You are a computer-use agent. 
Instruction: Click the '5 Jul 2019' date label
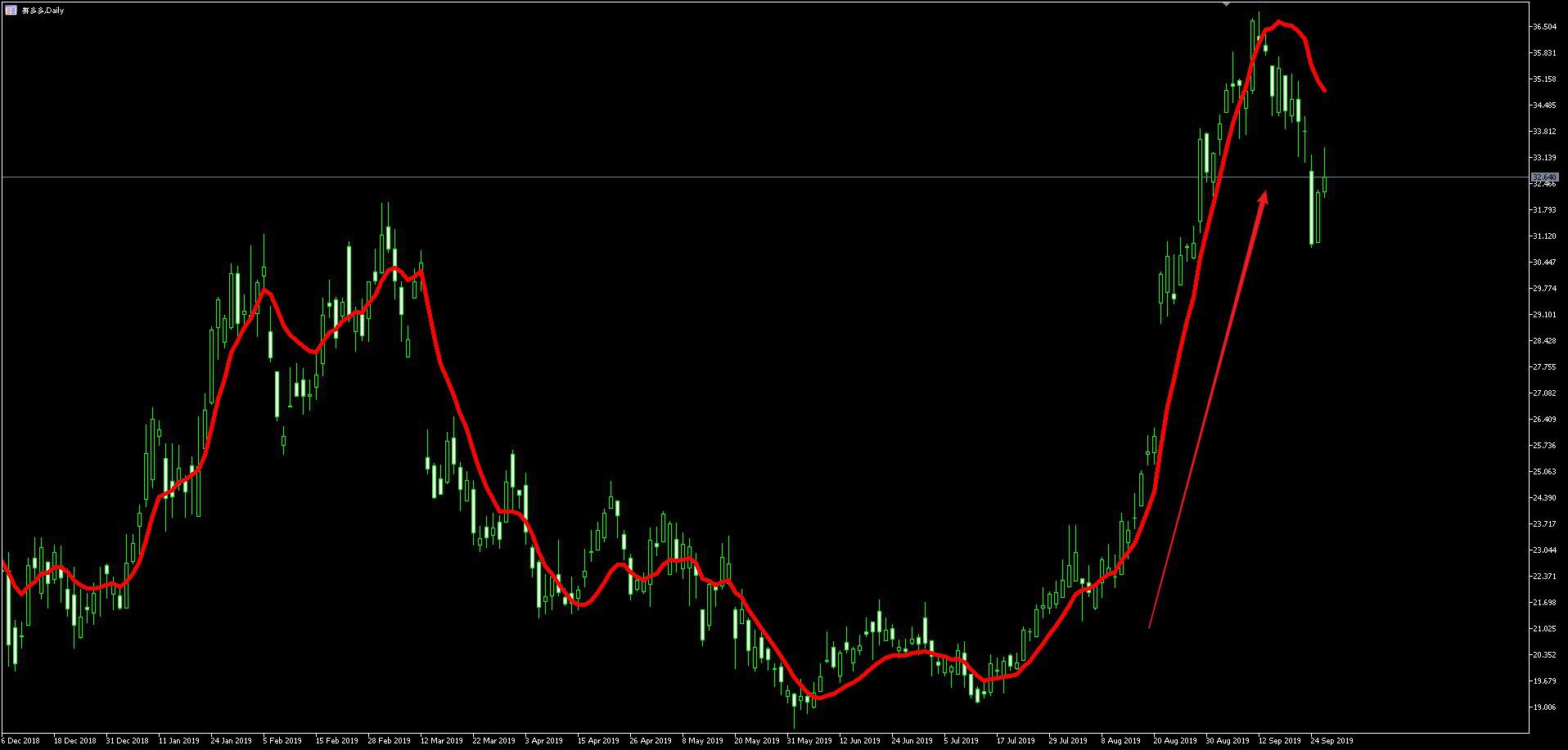coord(962,741)
